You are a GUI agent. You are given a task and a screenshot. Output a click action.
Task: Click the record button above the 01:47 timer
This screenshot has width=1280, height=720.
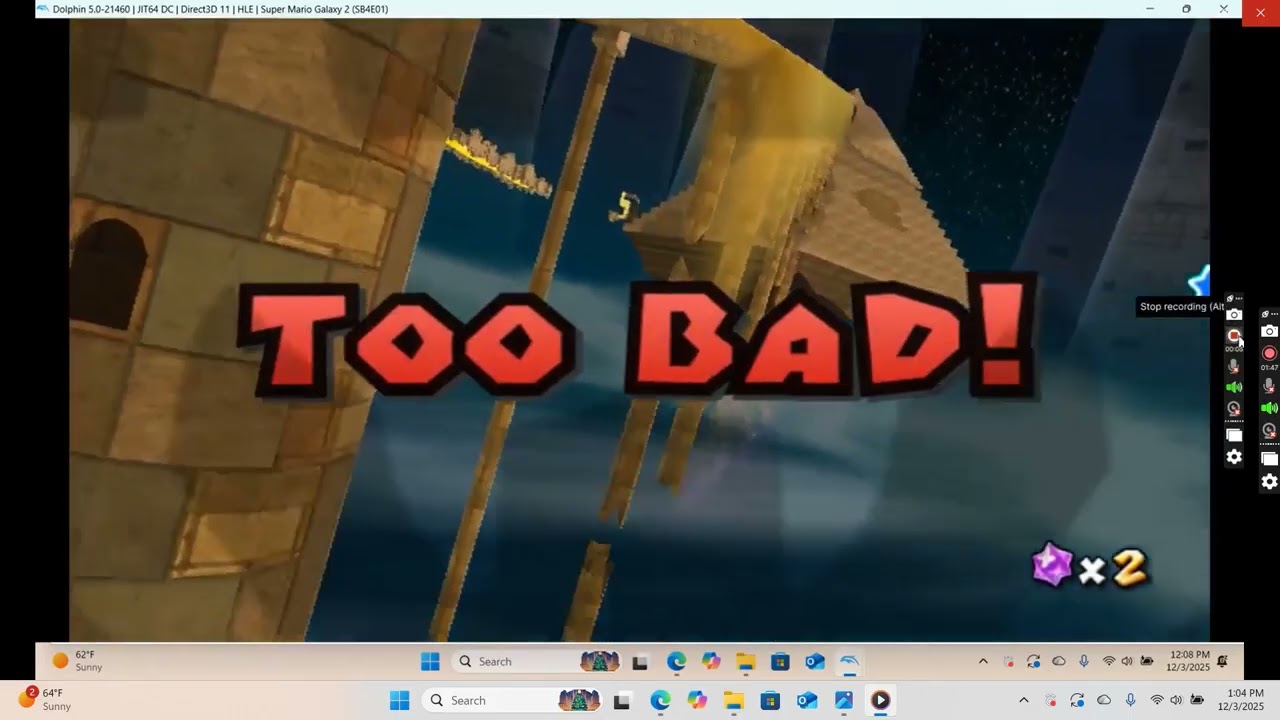(1269, 353)
